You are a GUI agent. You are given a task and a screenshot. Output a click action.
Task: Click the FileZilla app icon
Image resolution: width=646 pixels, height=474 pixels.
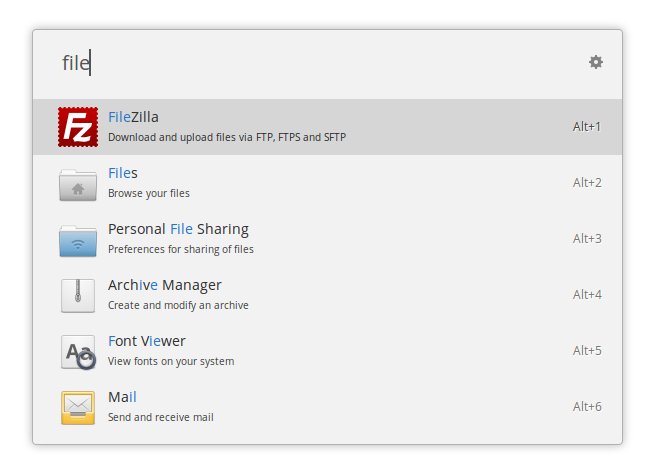(78, 127)
